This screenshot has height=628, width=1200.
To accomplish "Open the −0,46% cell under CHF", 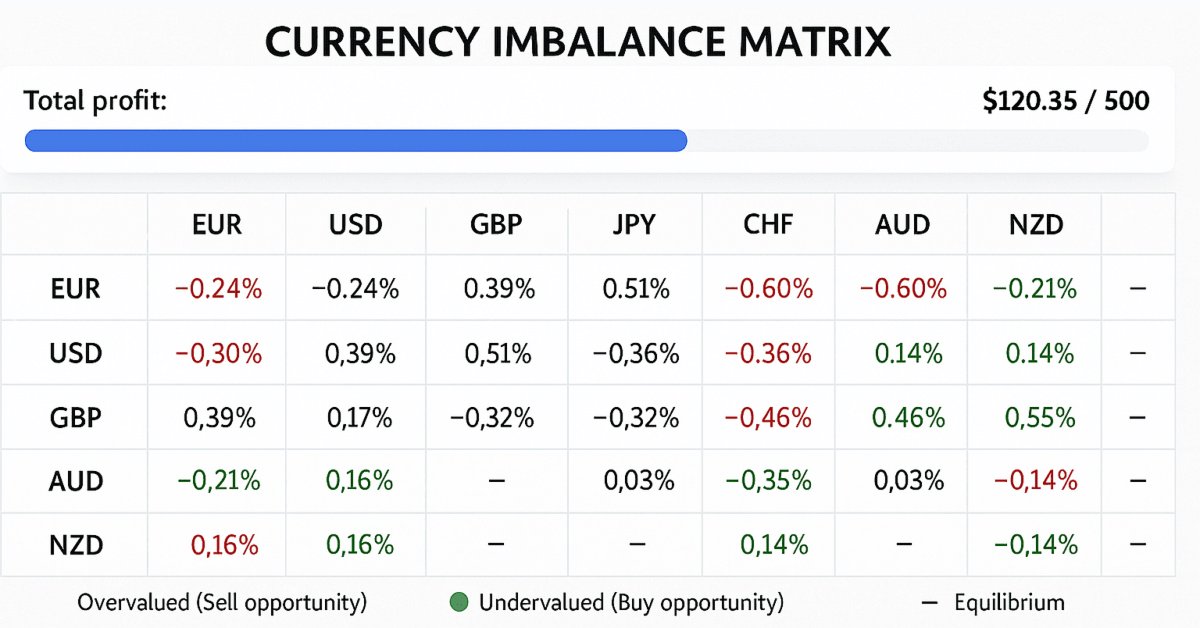I will pyautogui.click(x=768, y=417).
